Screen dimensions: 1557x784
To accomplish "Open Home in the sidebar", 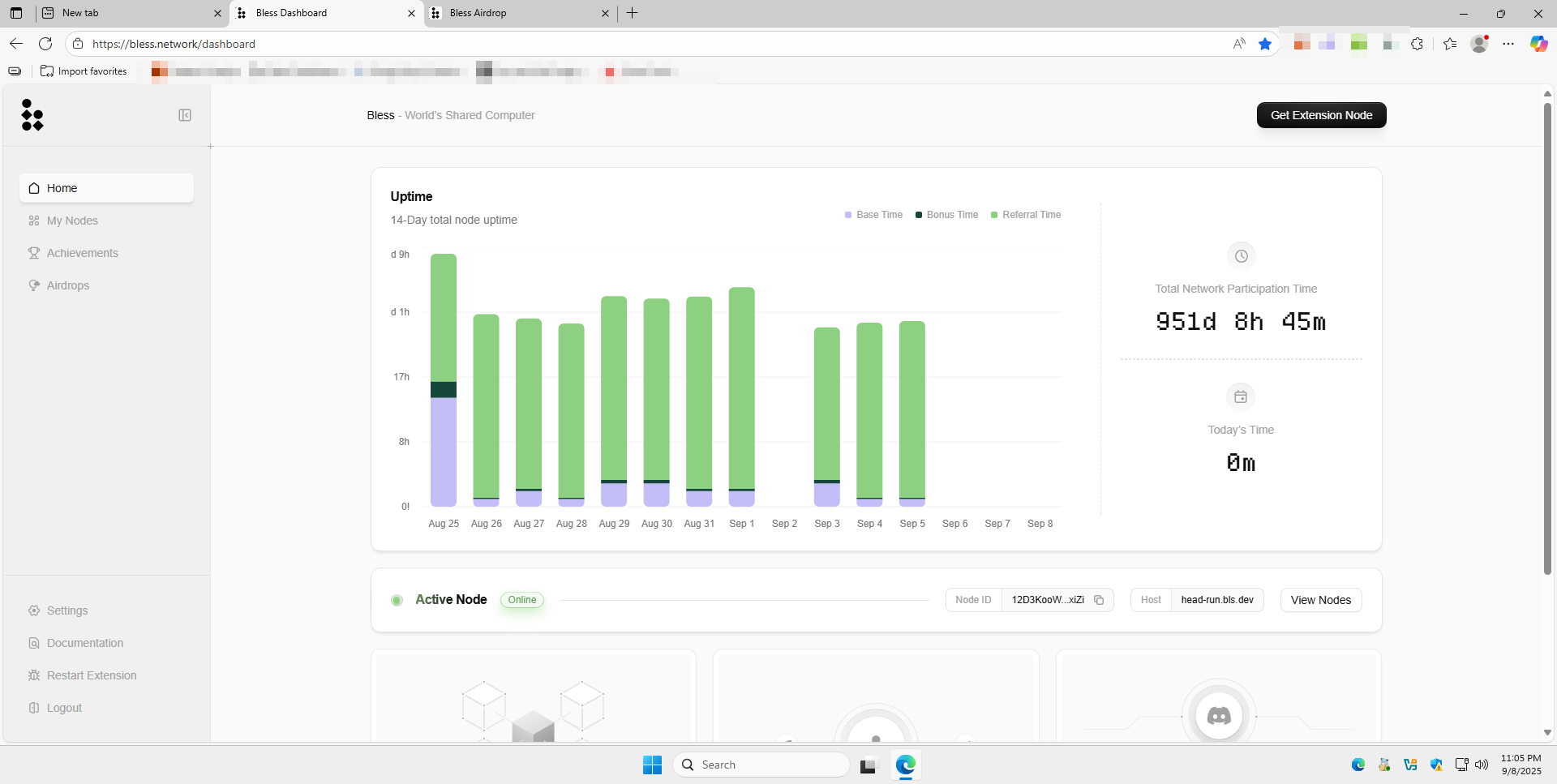I will point(106,188).
